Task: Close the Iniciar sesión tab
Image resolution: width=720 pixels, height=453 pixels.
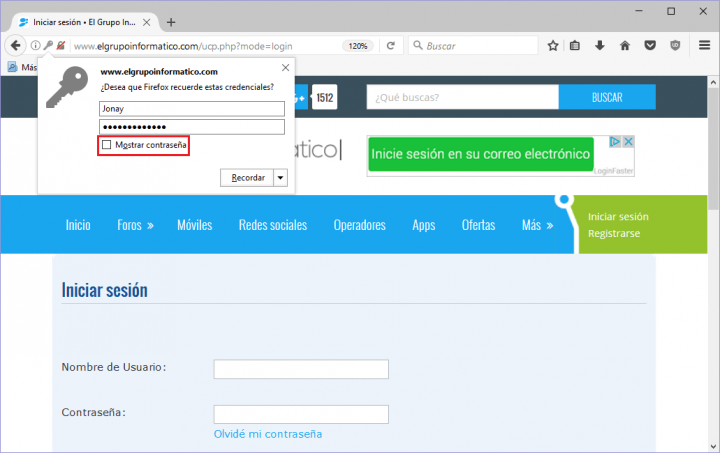Action: coord(146,22)
